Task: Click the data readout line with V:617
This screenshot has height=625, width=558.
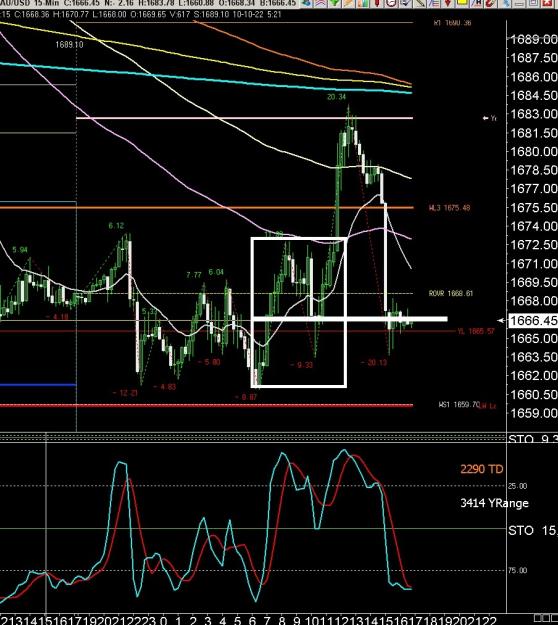Action: pyautogui.click(x=141, y=15)
